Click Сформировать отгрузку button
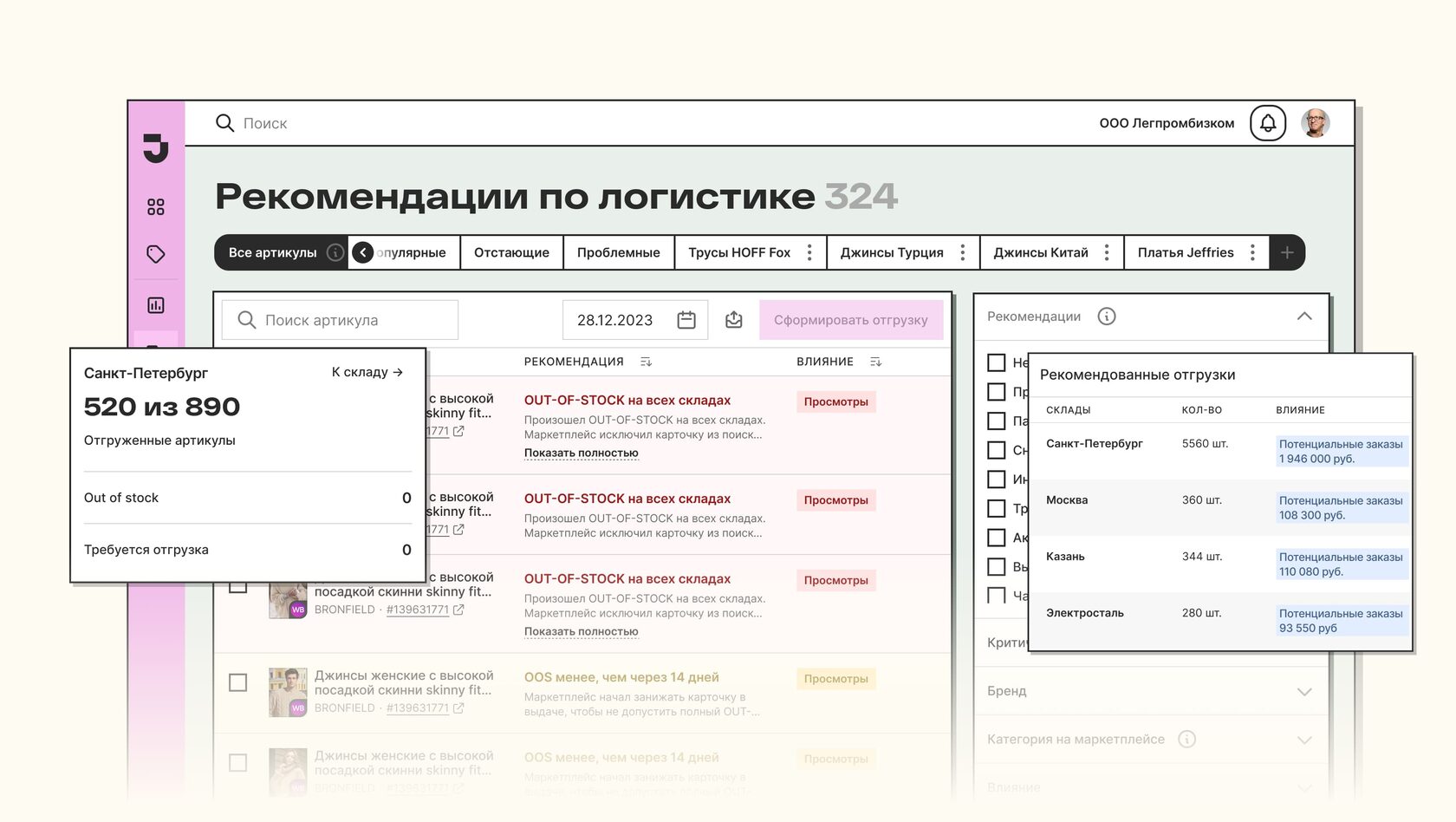This screenshot has height=822, width=1456. (x=851, y=320)
